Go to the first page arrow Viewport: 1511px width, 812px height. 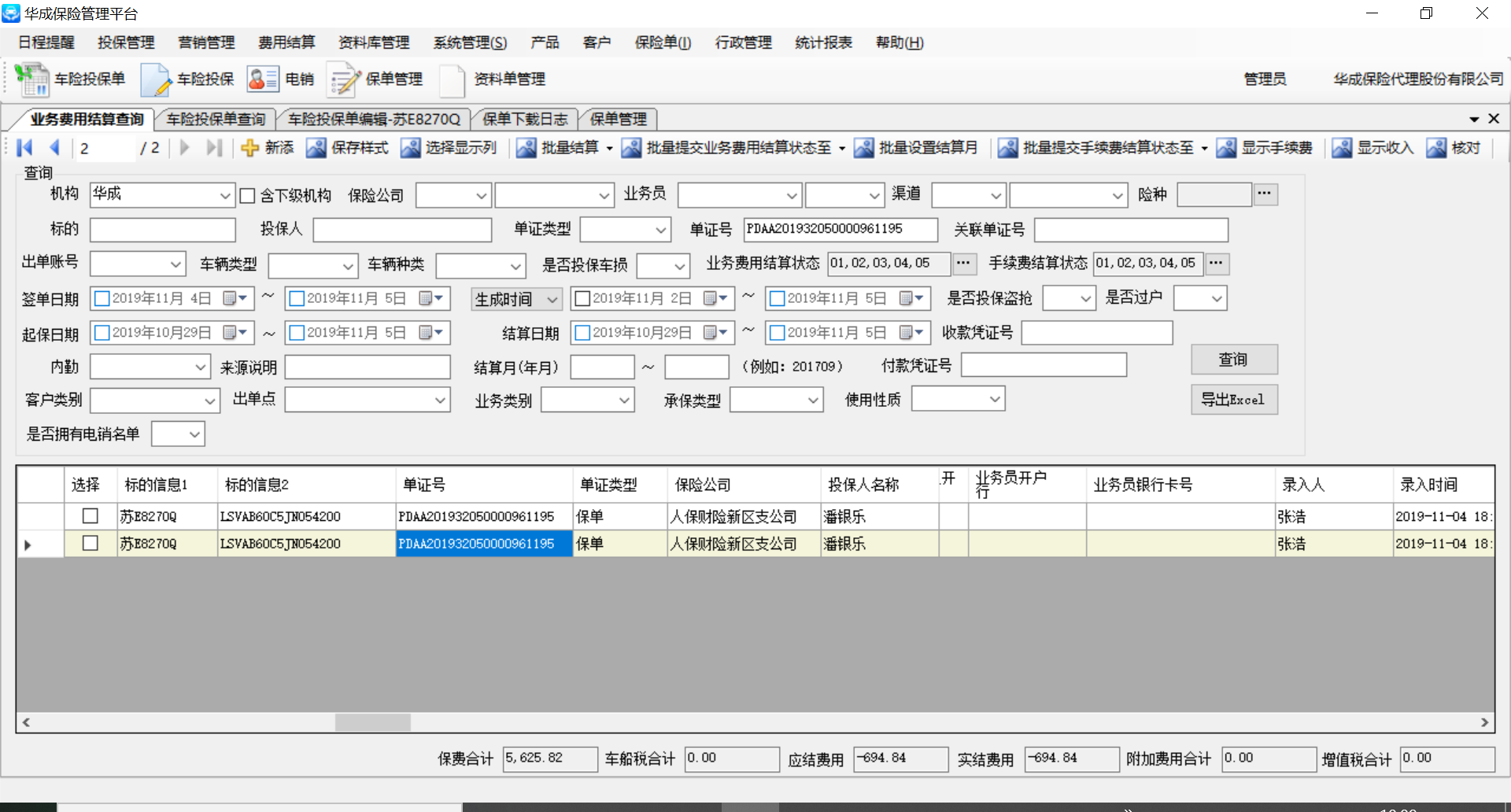(24, 148)
